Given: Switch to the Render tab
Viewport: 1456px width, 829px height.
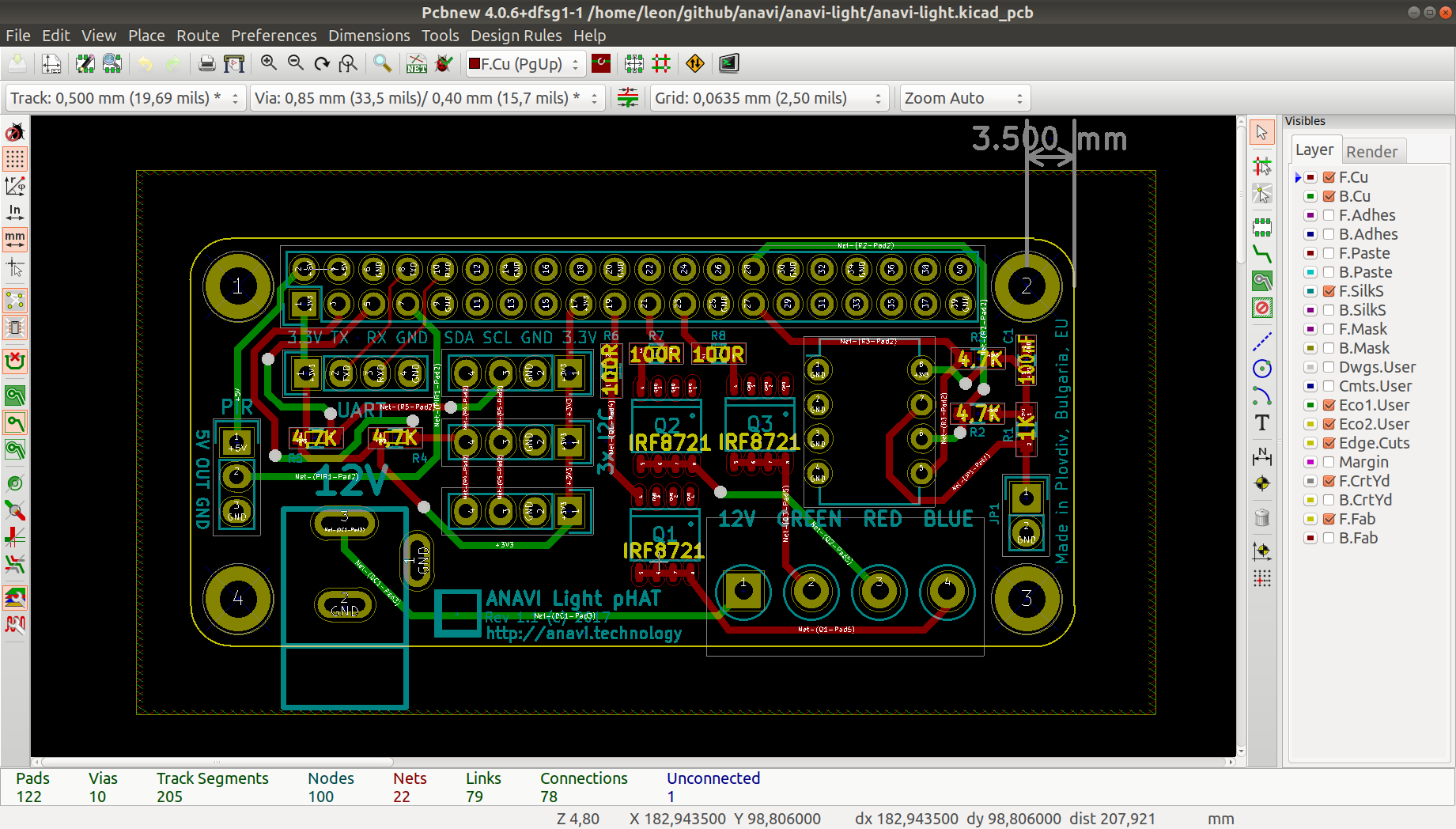Looking at the screenshot, I should point(1374,150).
